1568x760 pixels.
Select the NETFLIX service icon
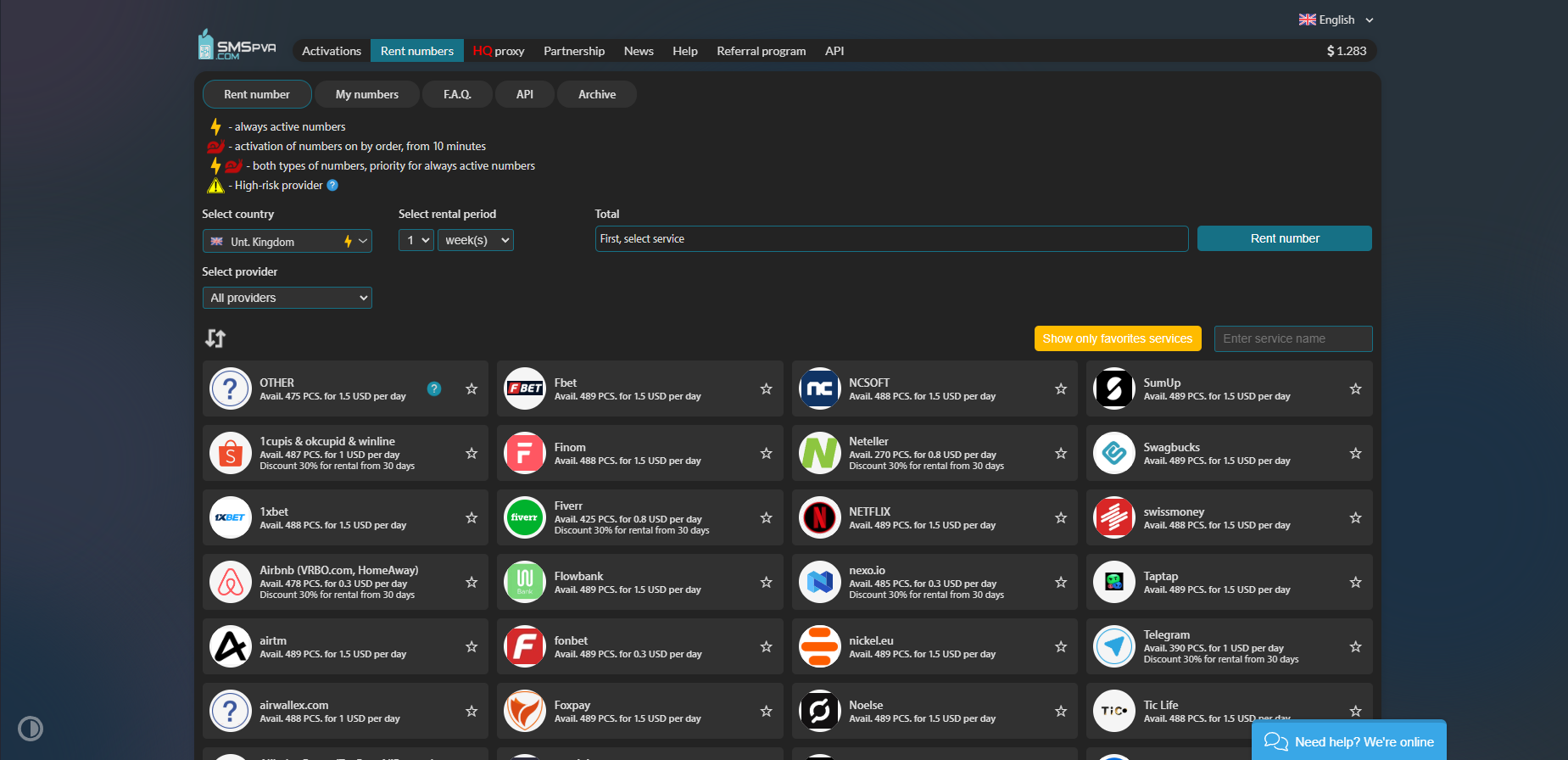tap(819, 517)
